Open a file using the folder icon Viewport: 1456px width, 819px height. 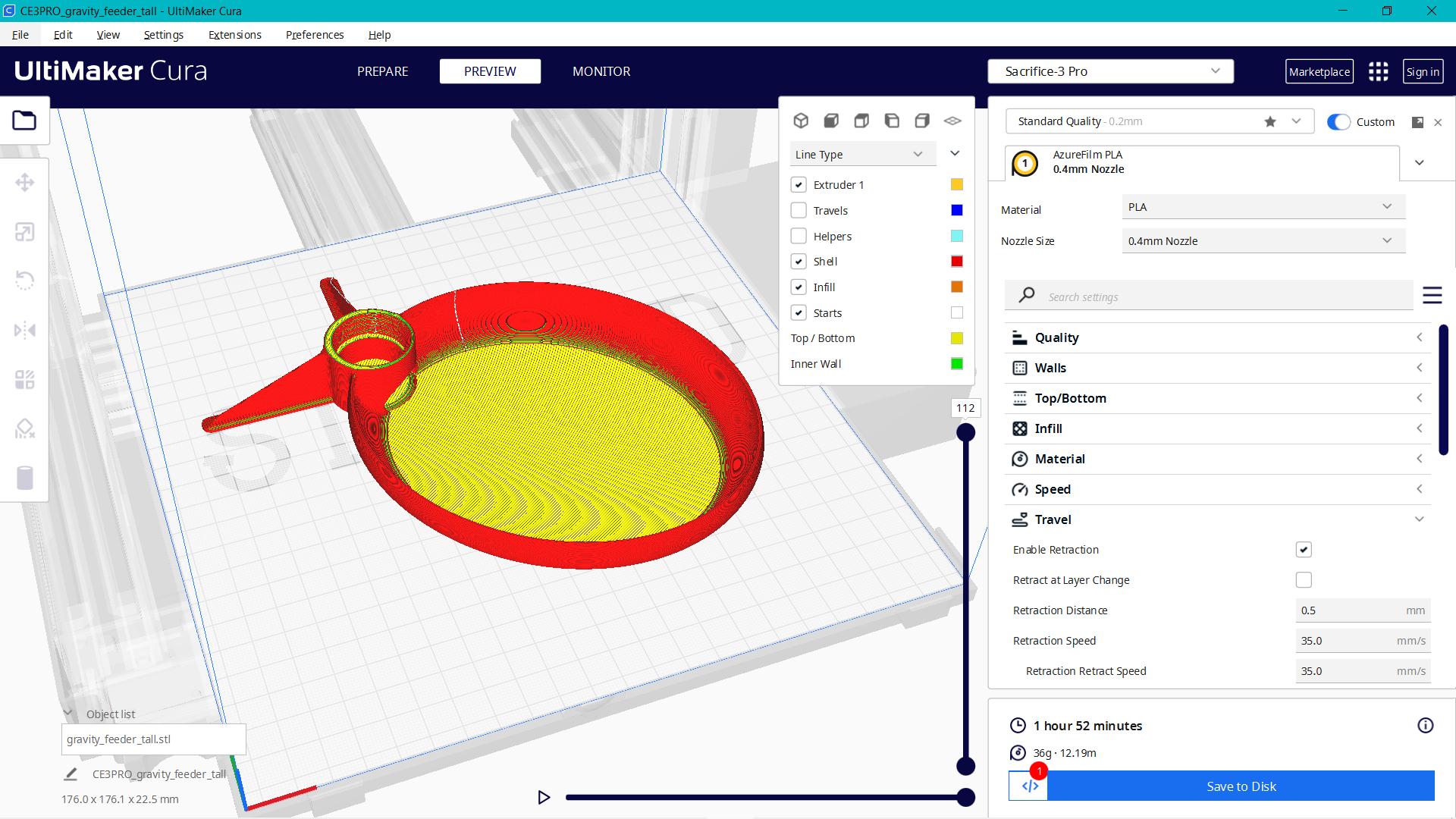[x=25, y=120]
